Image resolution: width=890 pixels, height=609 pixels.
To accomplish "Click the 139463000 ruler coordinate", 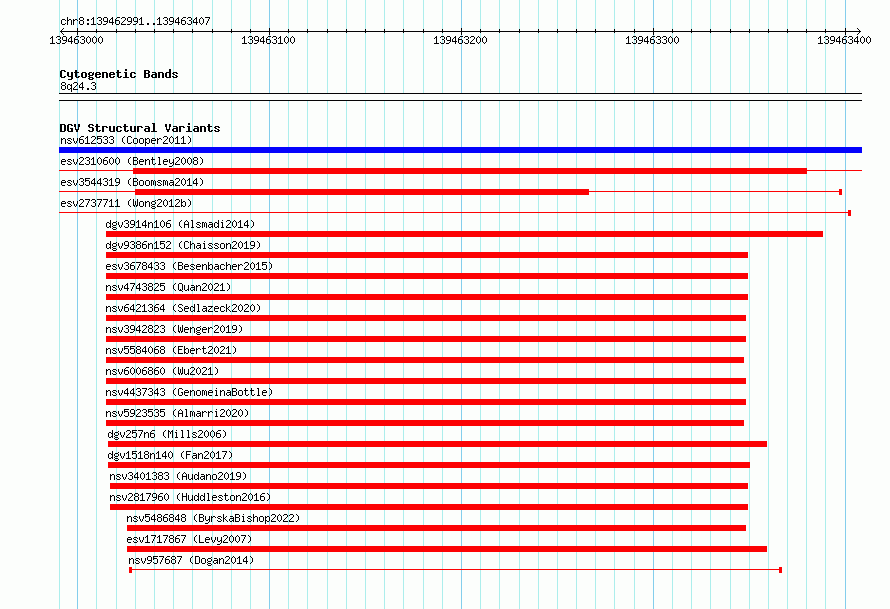I will [x=77, y=40].
